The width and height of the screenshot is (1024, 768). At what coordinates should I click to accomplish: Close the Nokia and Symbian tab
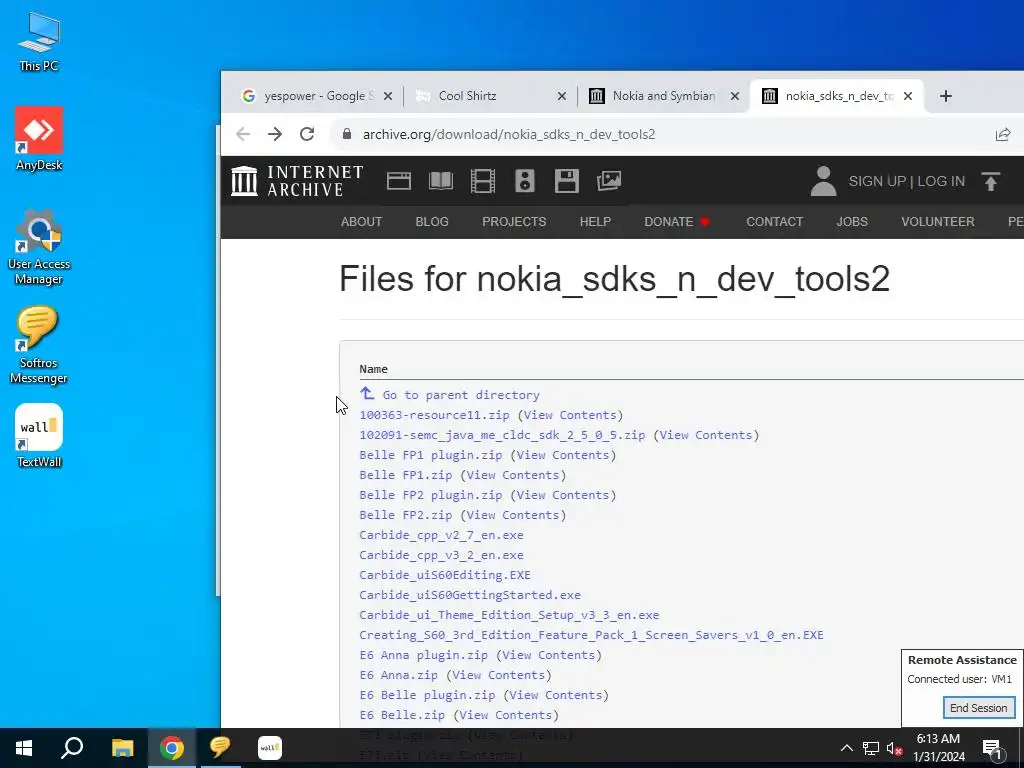(x=735, y=96)
